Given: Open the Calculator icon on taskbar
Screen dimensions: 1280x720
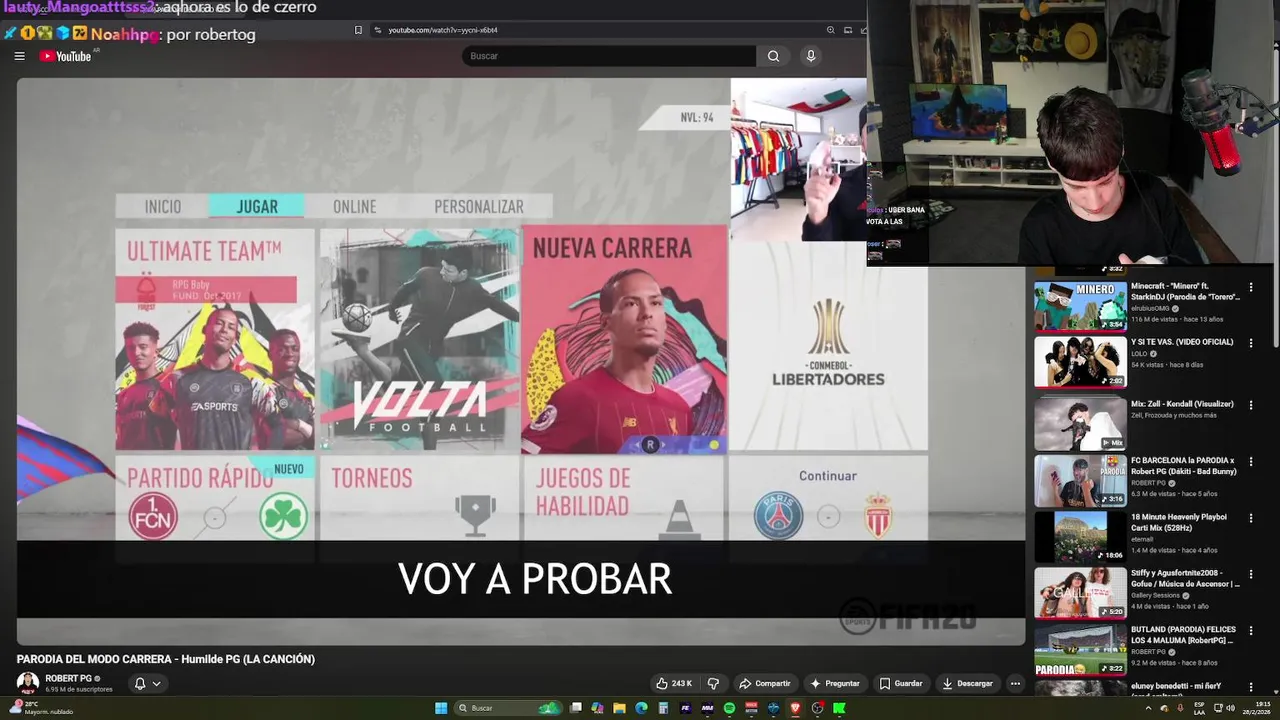Looking at the screenshot, I should pos(663,708).
